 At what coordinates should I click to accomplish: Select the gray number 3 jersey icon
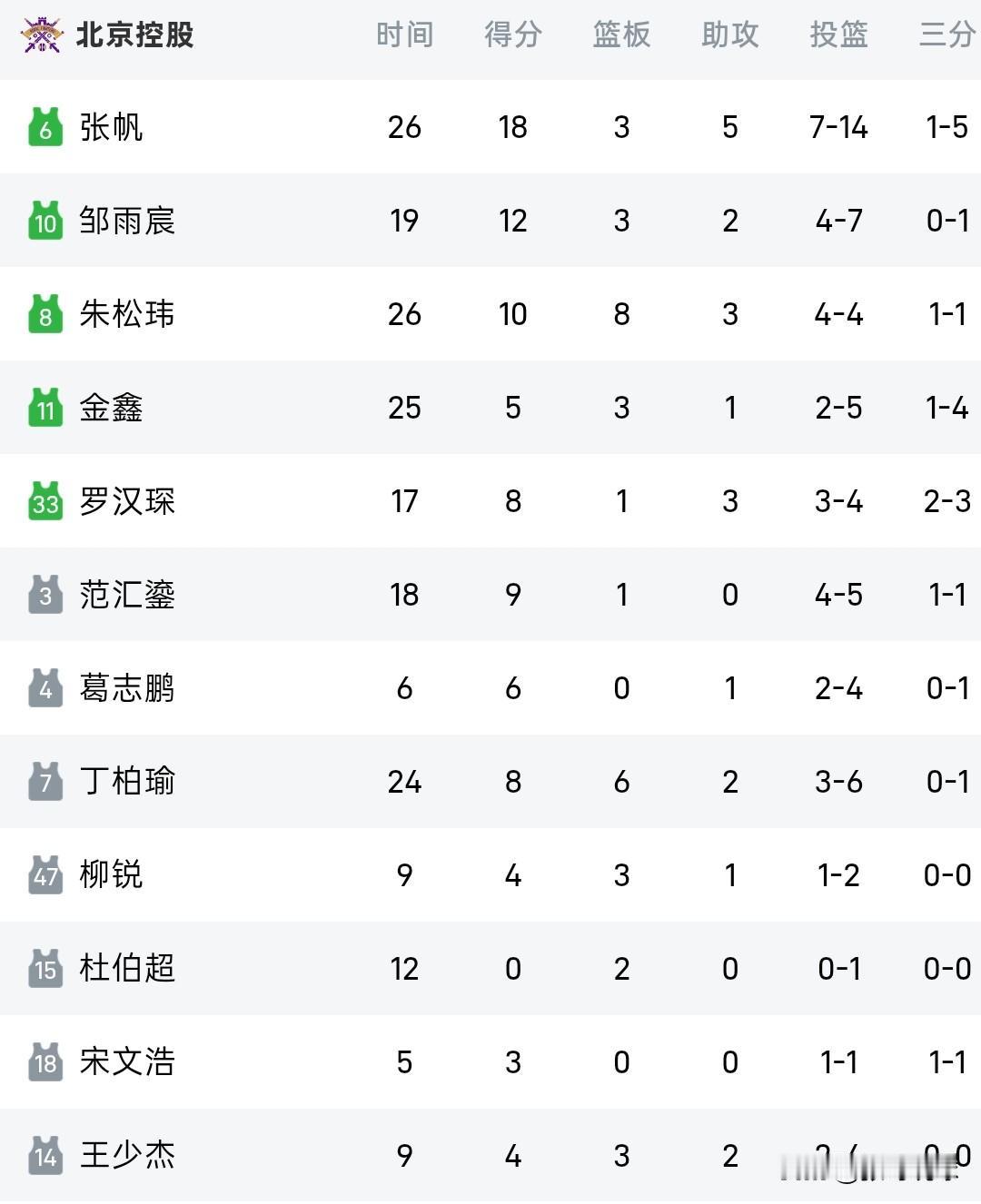(x=45, y=595)
